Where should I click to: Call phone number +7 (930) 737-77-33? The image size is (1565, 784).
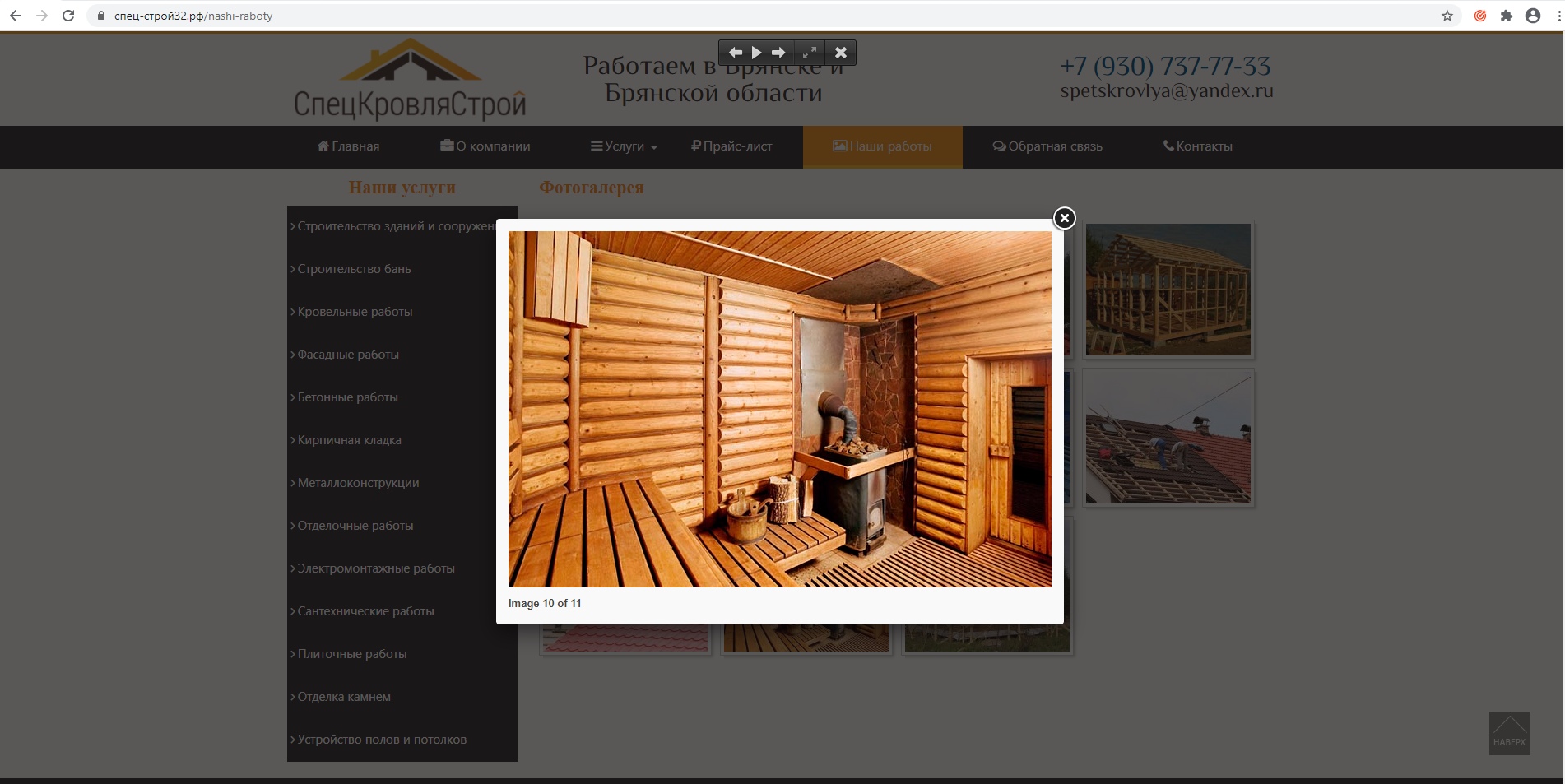pyautogui.click(x=1165, y=66)
